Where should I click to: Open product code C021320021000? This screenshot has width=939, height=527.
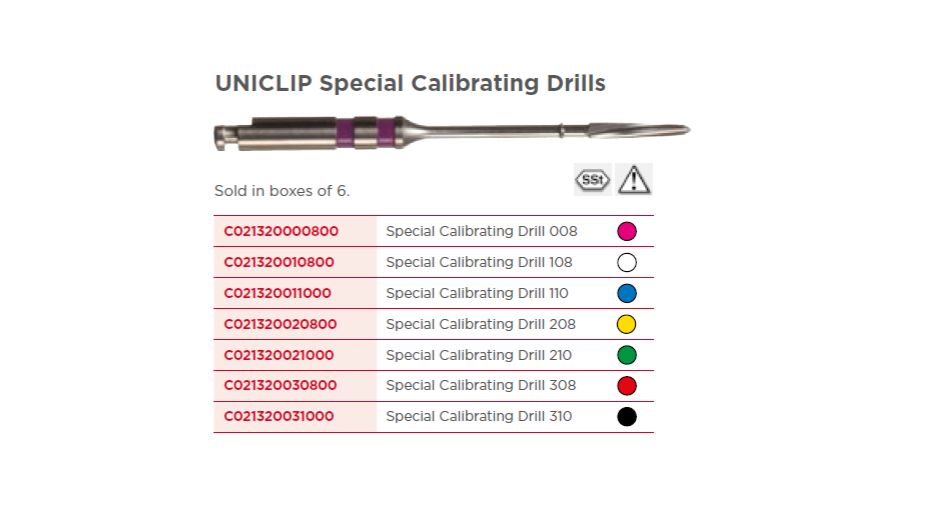point(278,355)
